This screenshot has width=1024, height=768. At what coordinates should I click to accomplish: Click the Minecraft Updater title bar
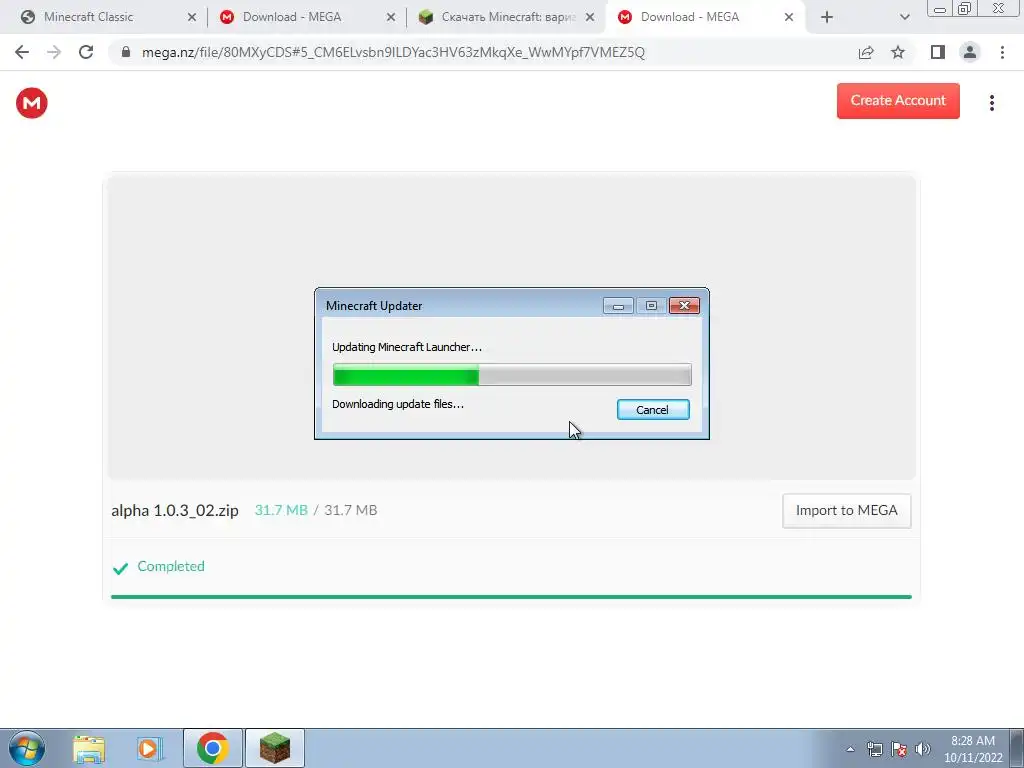pos(457,306)
